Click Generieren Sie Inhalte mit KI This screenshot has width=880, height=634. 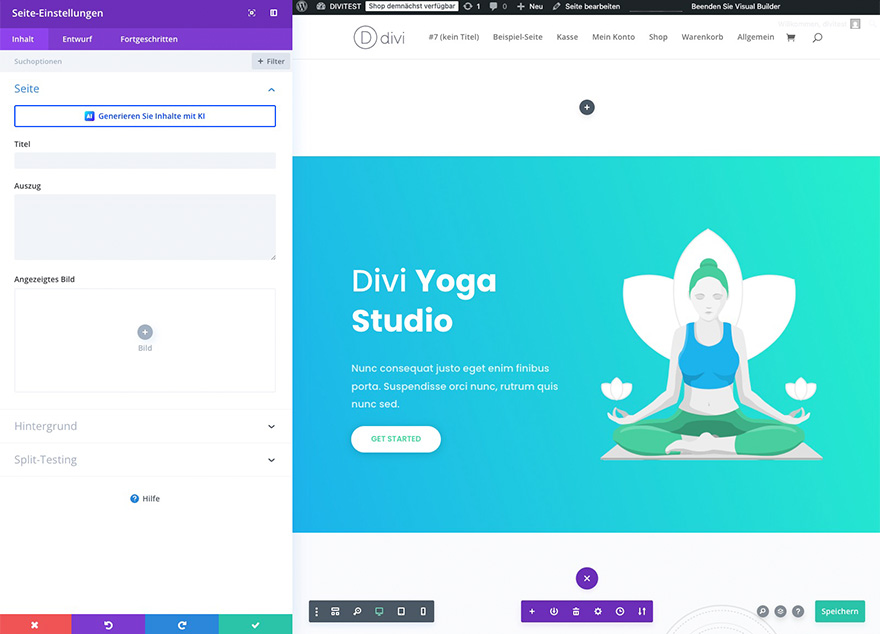point(145,116)
